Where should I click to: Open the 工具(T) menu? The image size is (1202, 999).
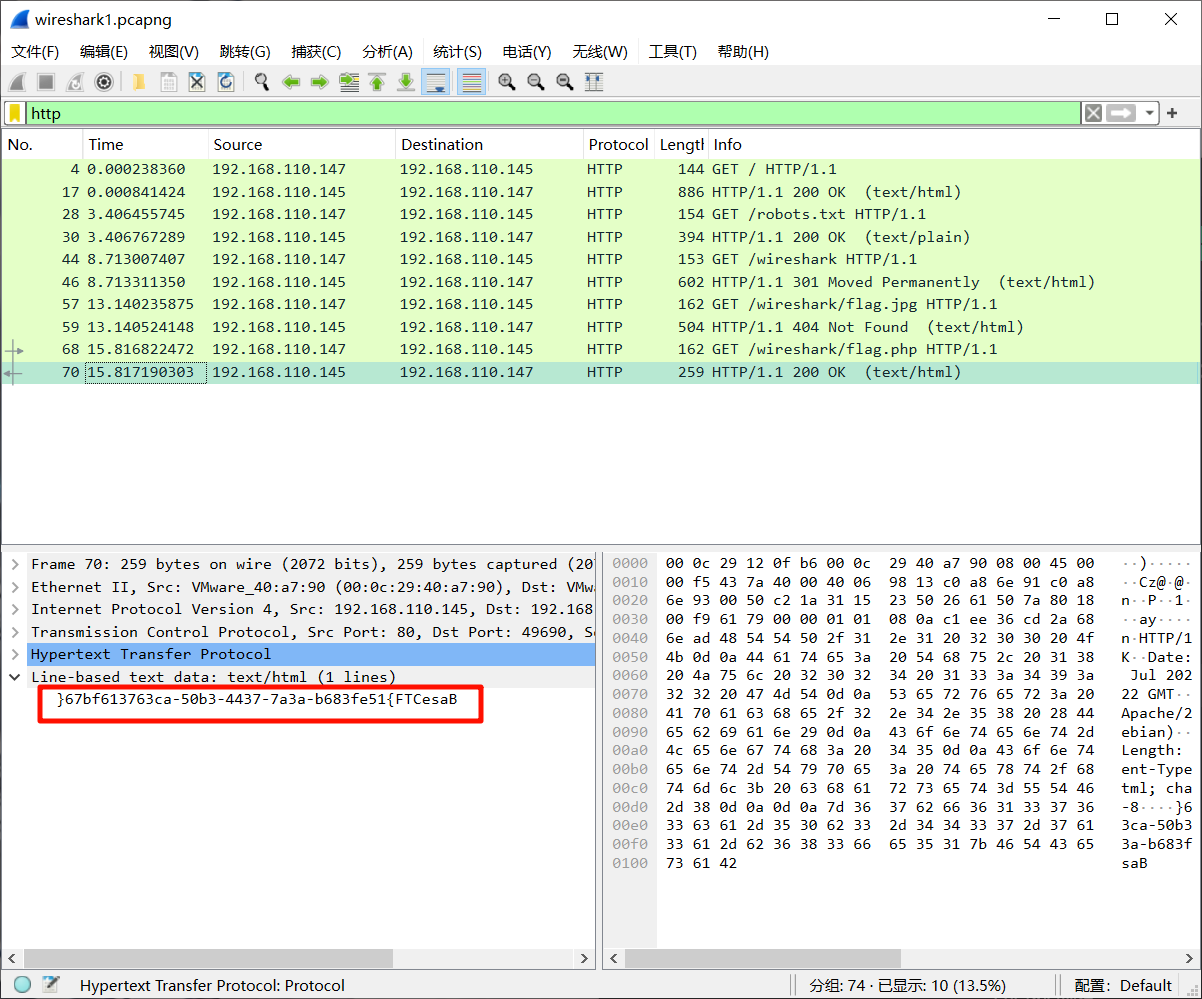tap(673, 52)
